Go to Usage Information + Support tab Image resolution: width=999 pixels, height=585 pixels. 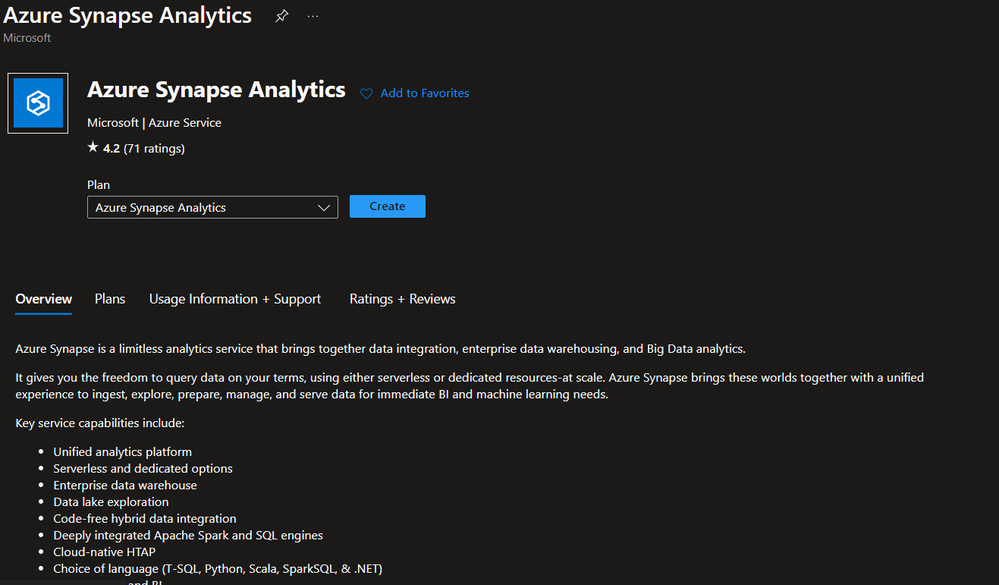(234, 299)
